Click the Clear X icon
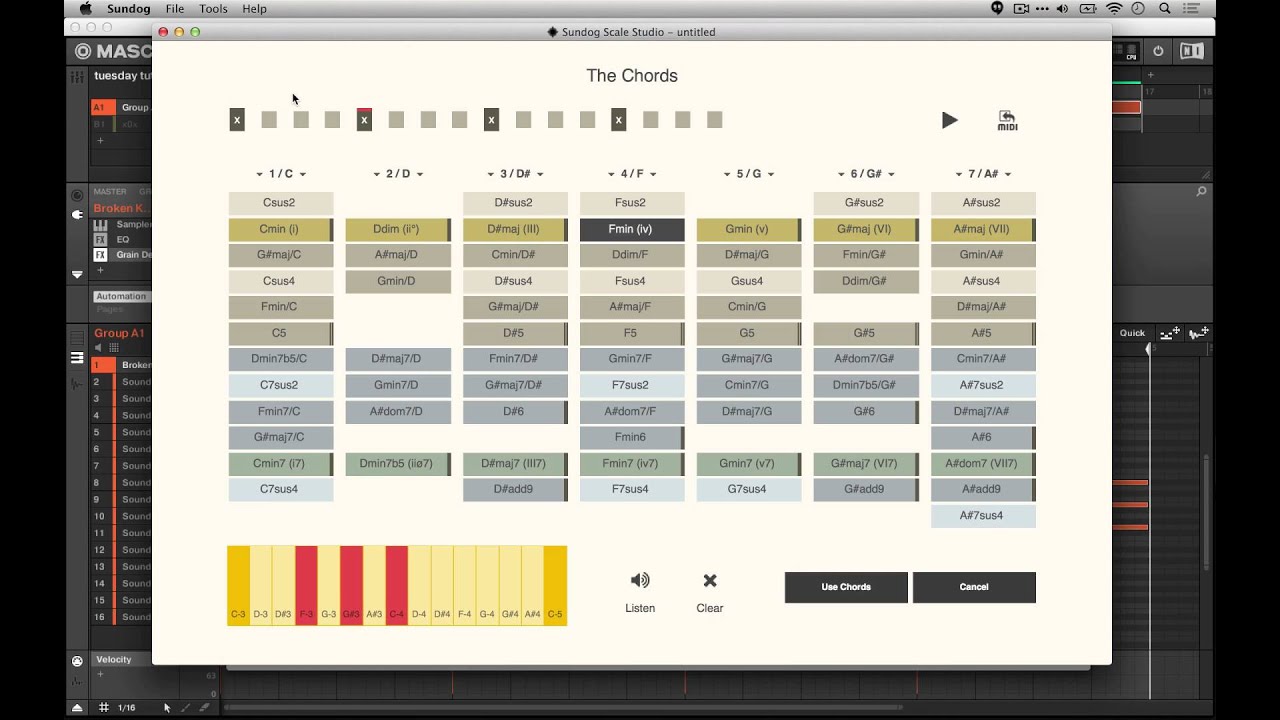 [x=710, y=580]
